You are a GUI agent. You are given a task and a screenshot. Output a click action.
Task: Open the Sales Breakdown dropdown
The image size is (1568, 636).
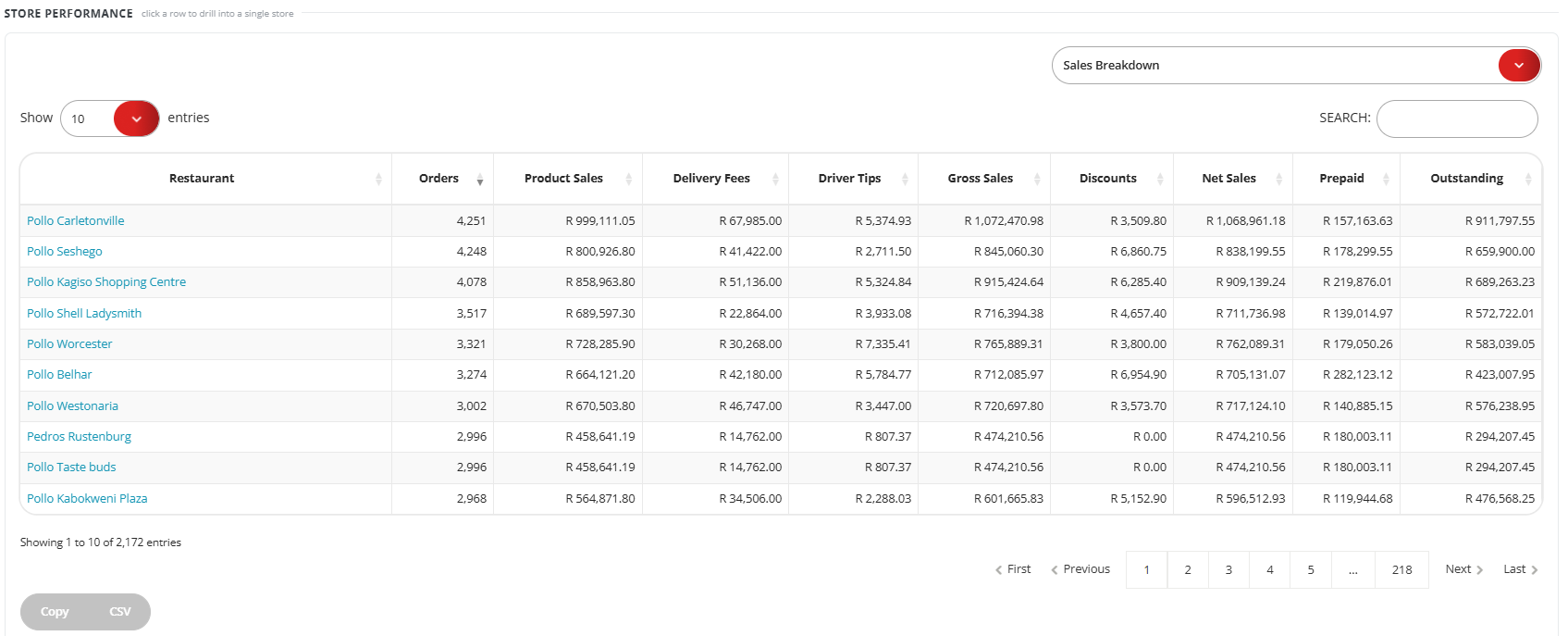tap(1296, 66)
